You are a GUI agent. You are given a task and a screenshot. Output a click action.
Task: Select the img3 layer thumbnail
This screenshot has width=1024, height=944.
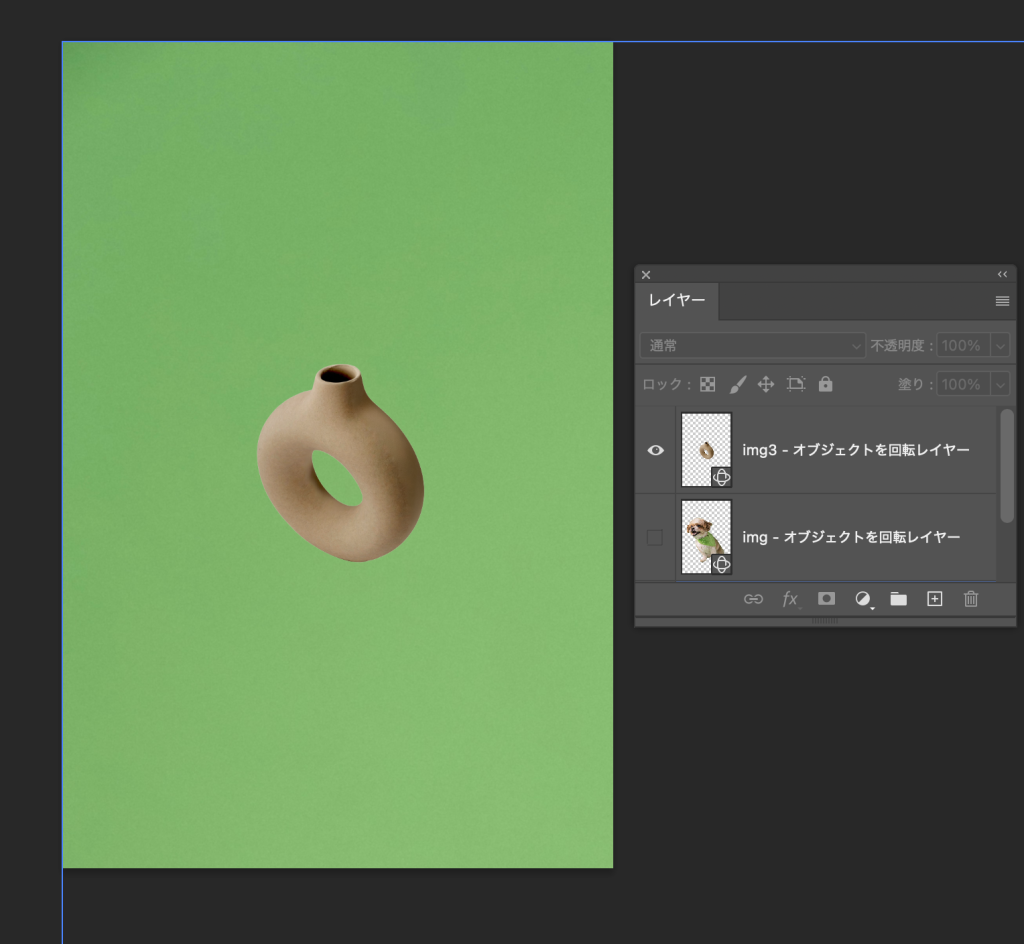tap(706, 450)
